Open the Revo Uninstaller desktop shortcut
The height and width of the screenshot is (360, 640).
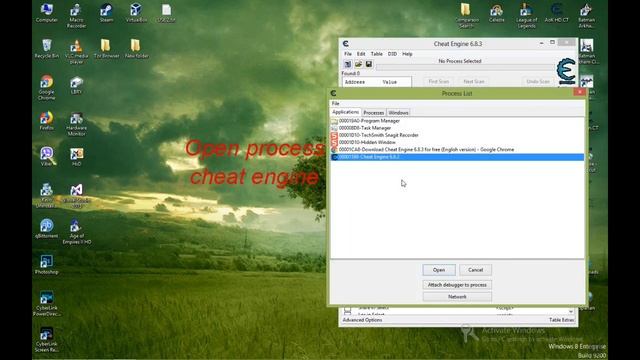point(47,196)
